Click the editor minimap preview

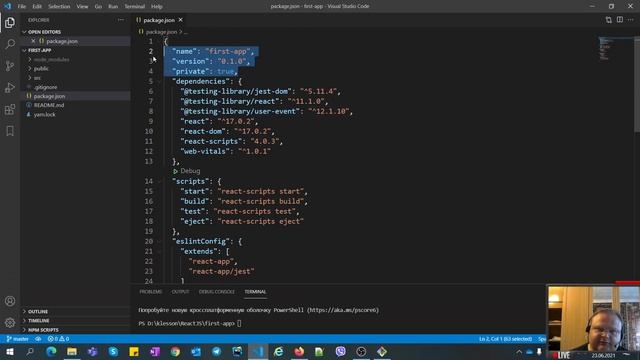click(x=605, y=49)
